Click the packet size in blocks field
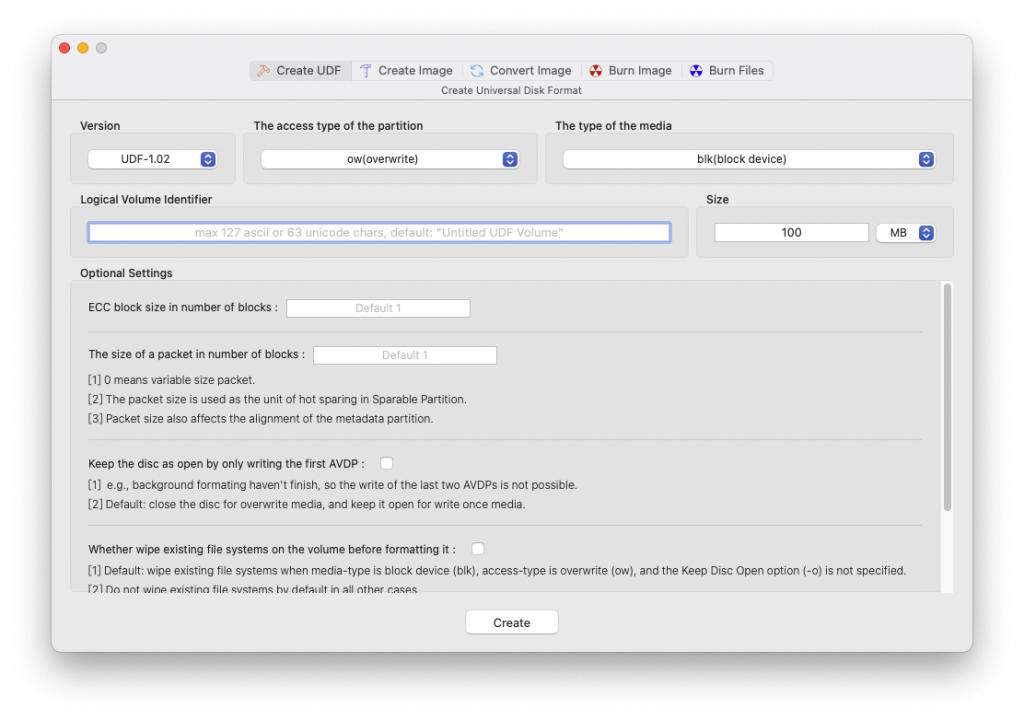This screenshot has width=1024, height=720. click(405, 355)
